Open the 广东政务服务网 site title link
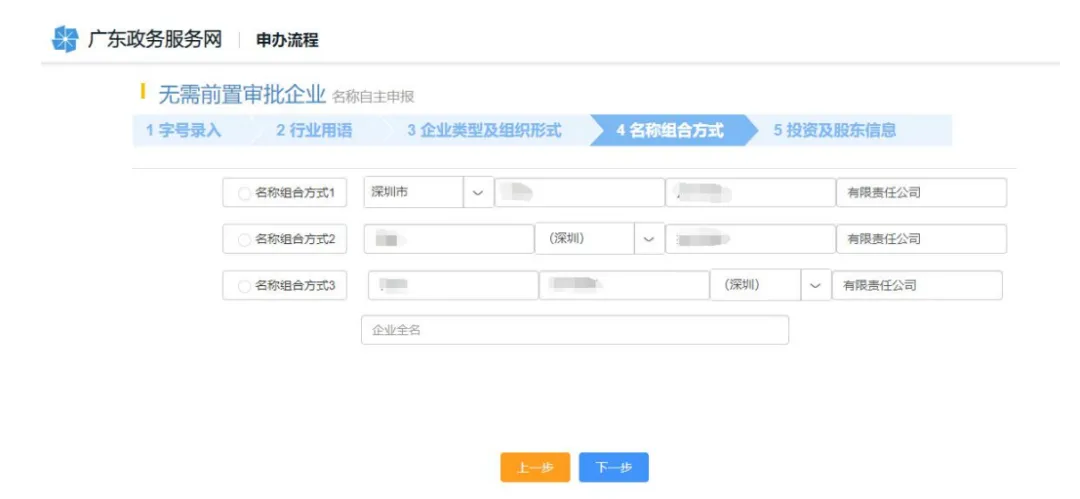 (x=155, y=39)
